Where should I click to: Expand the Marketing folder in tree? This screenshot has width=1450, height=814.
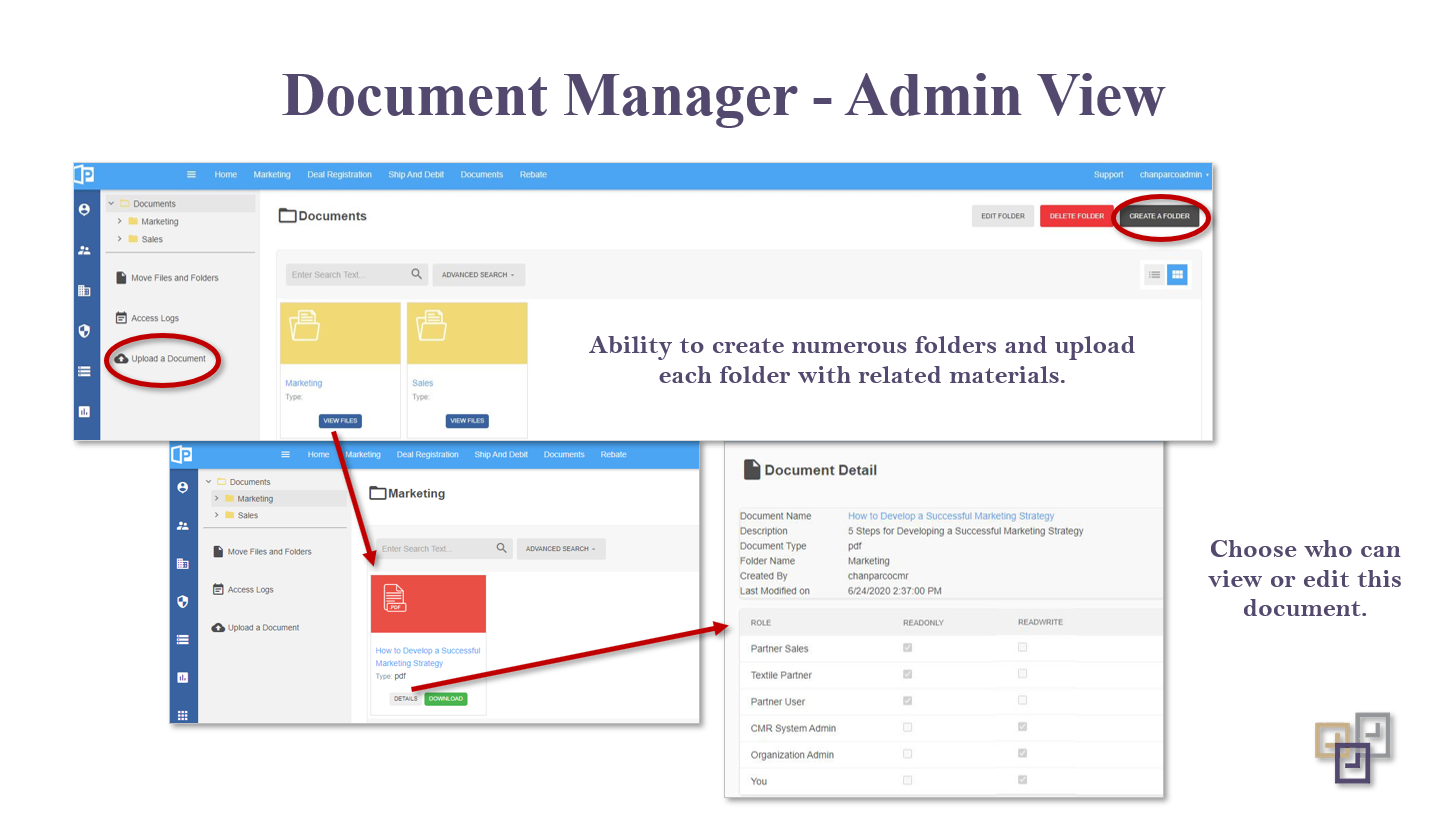120,221
